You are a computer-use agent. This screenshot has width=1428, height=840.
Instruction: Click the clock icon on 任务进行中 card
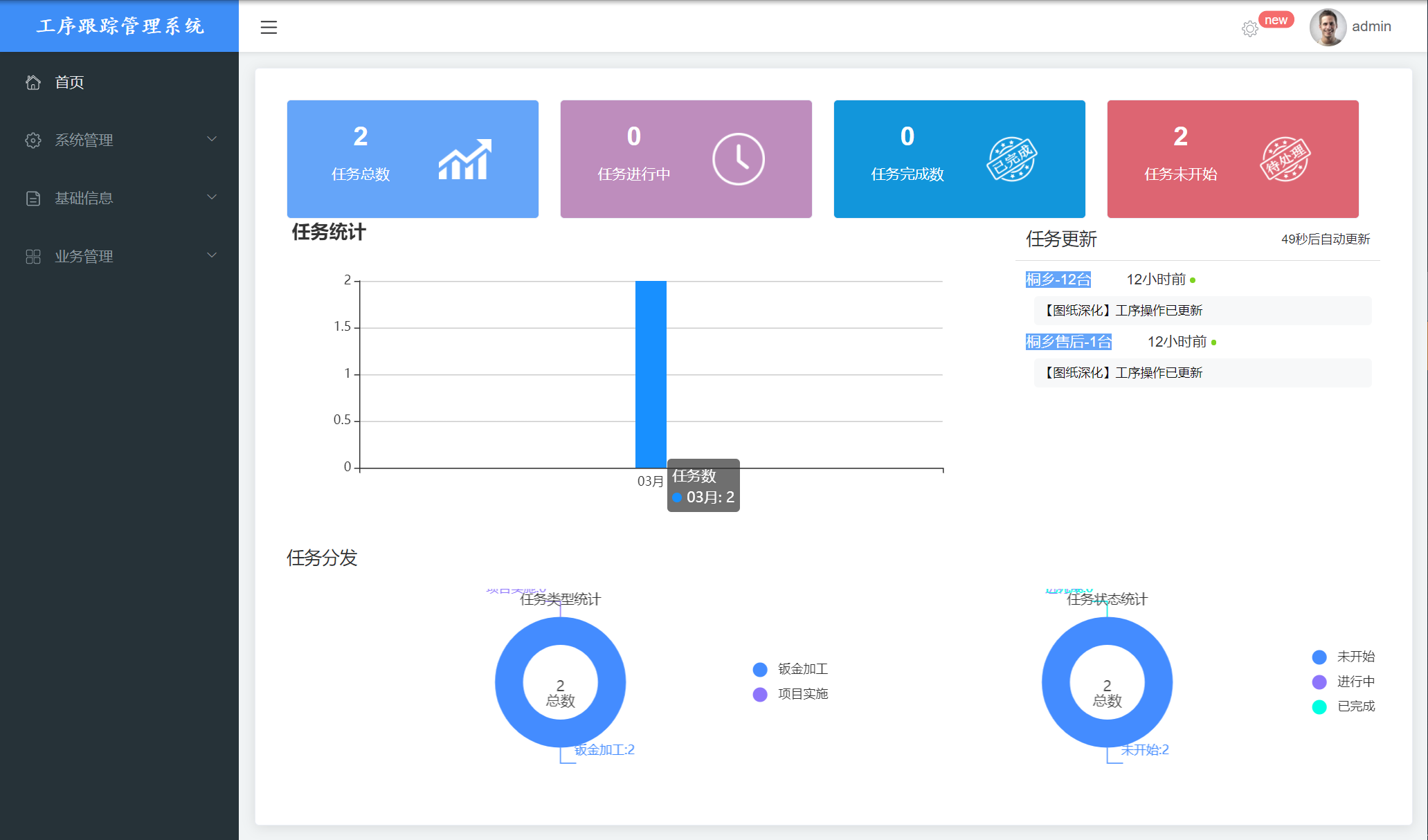[x=739, y=159]
